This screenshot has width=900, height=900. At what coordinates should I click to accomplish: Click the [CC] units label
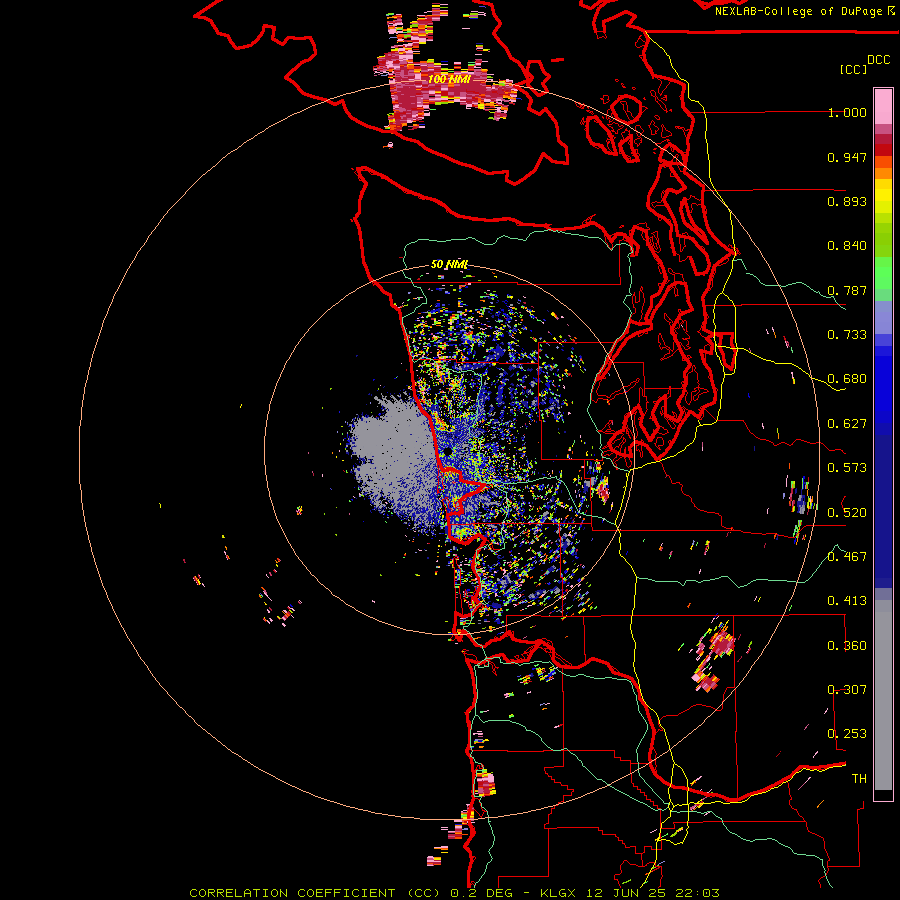853,69
